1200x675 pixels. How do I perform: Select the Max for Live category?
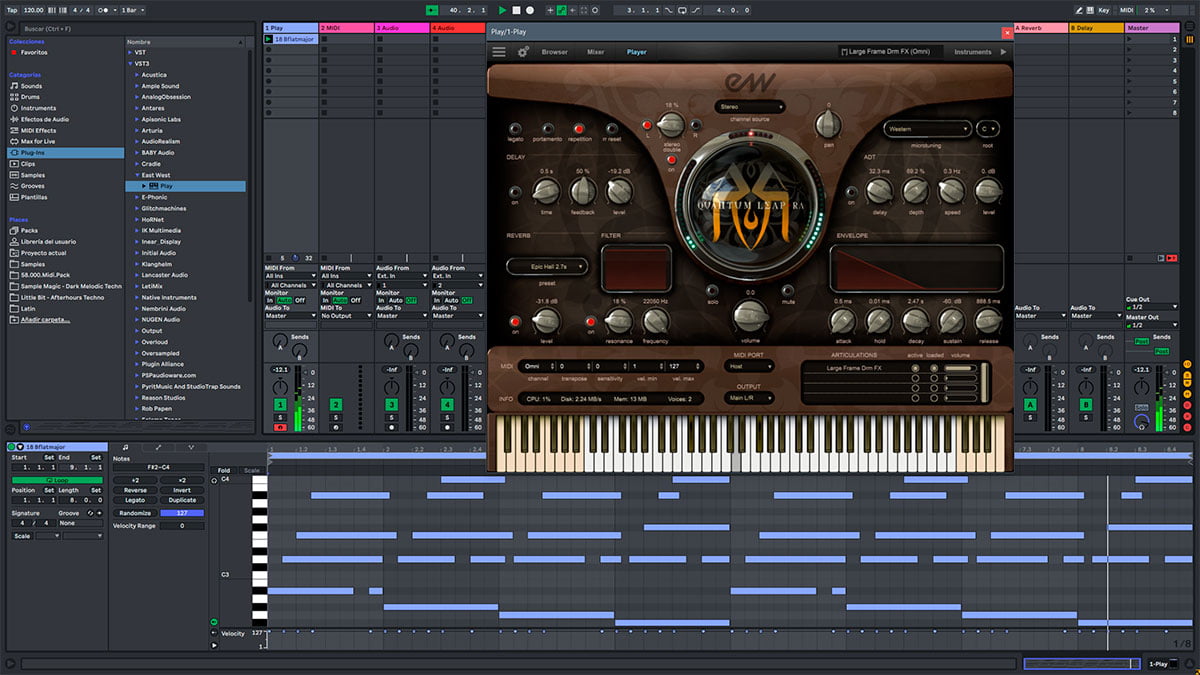40,142
